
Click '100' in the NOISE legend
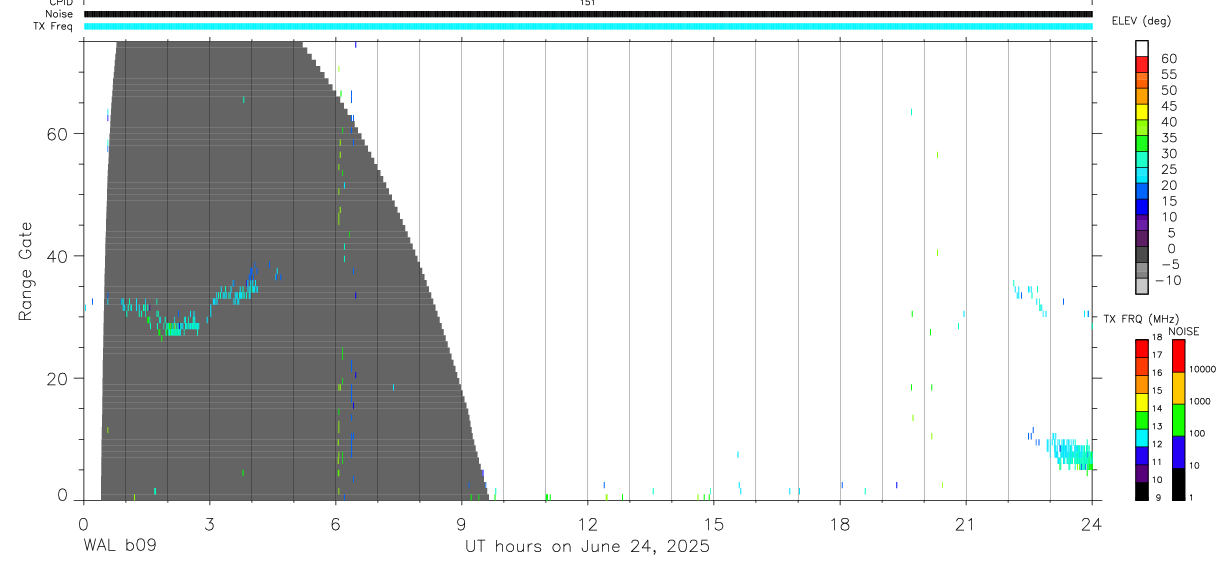(1198, 433)
